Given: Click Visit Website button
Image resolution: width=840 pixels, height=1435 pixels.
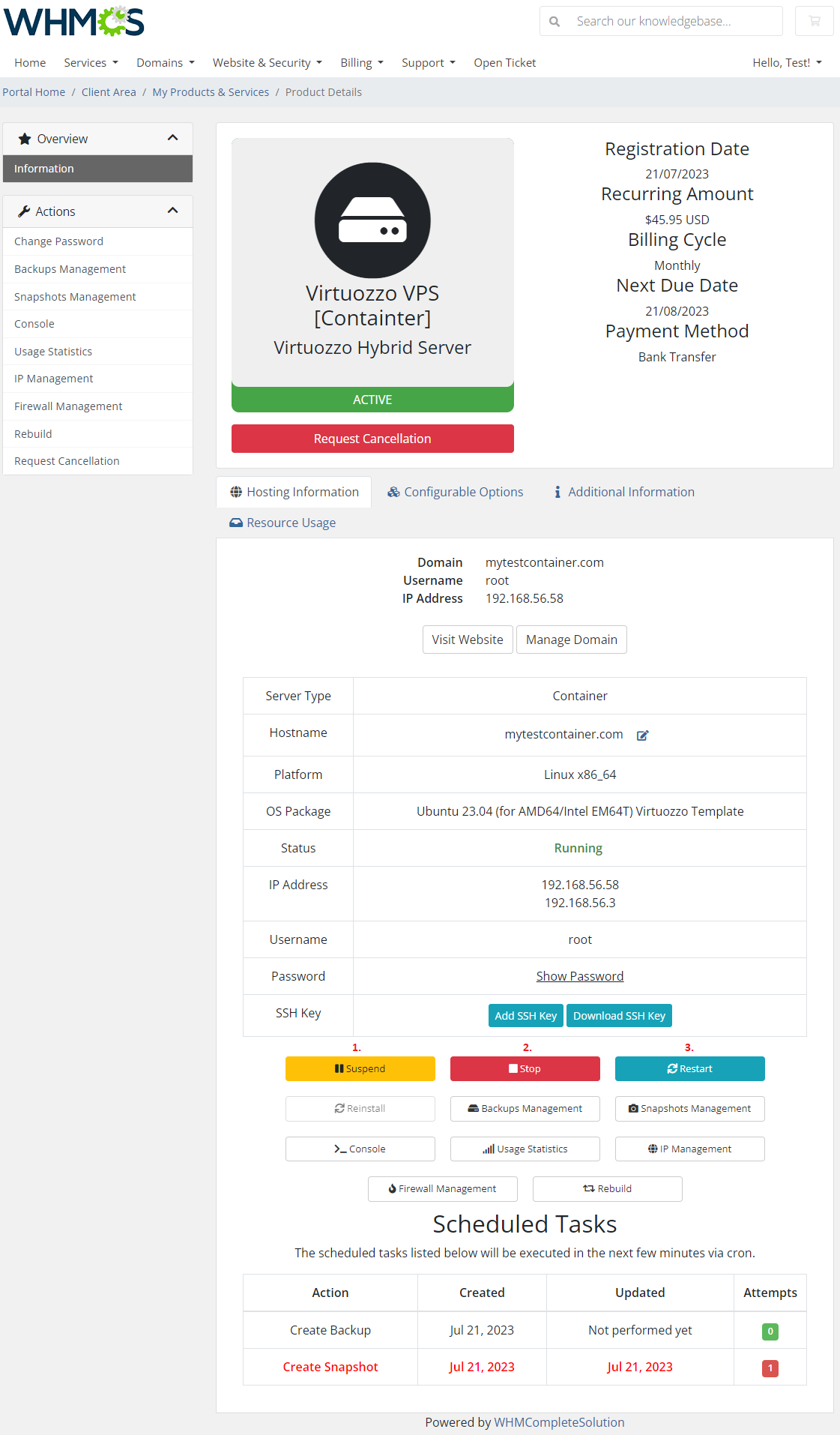Looking at the screenshot, I should [468, 640].
